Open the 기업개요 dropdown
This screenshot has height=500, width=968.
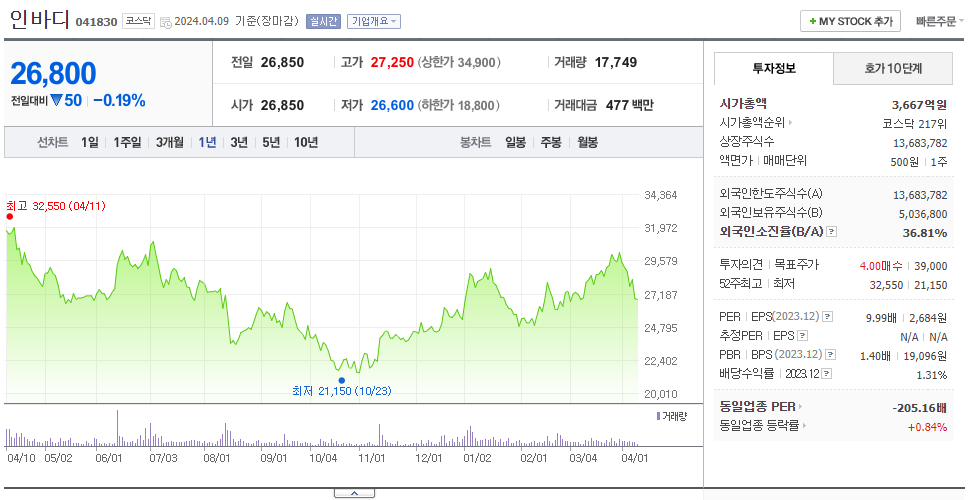tap(373, 21)
